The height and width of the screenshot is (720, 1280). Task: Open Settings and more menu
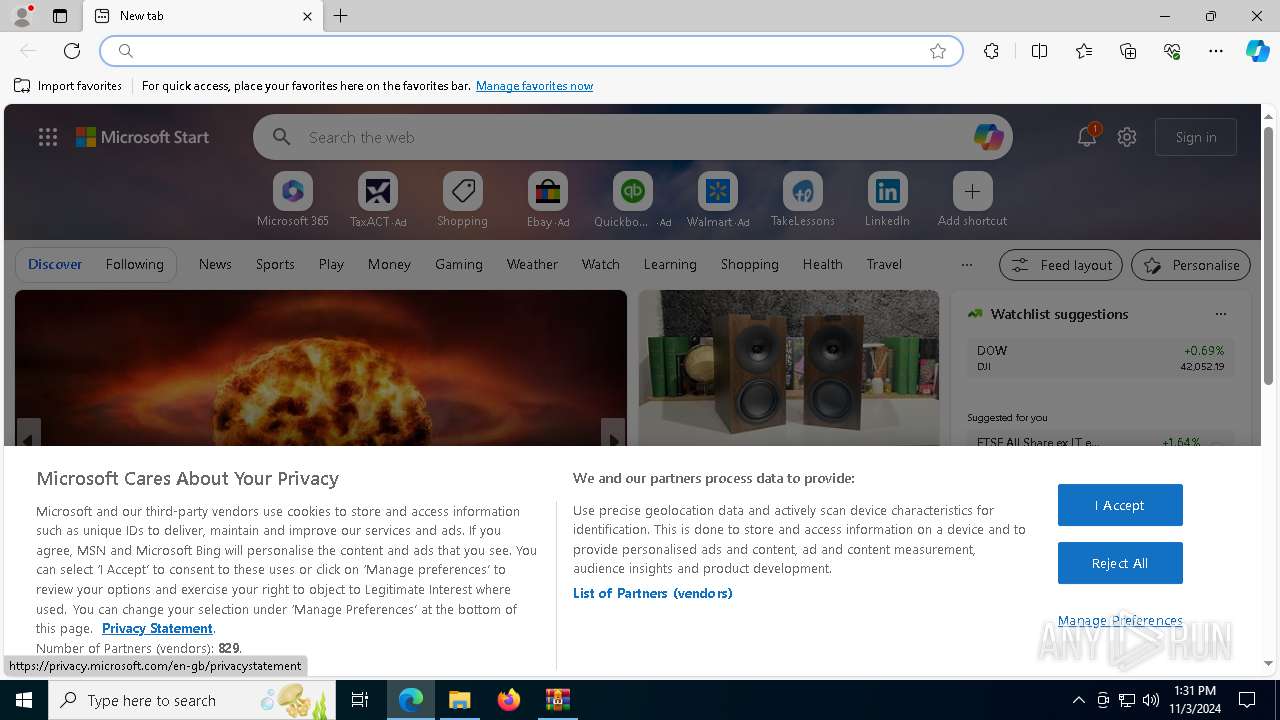pyautogui.click(x=1216, y=51)
